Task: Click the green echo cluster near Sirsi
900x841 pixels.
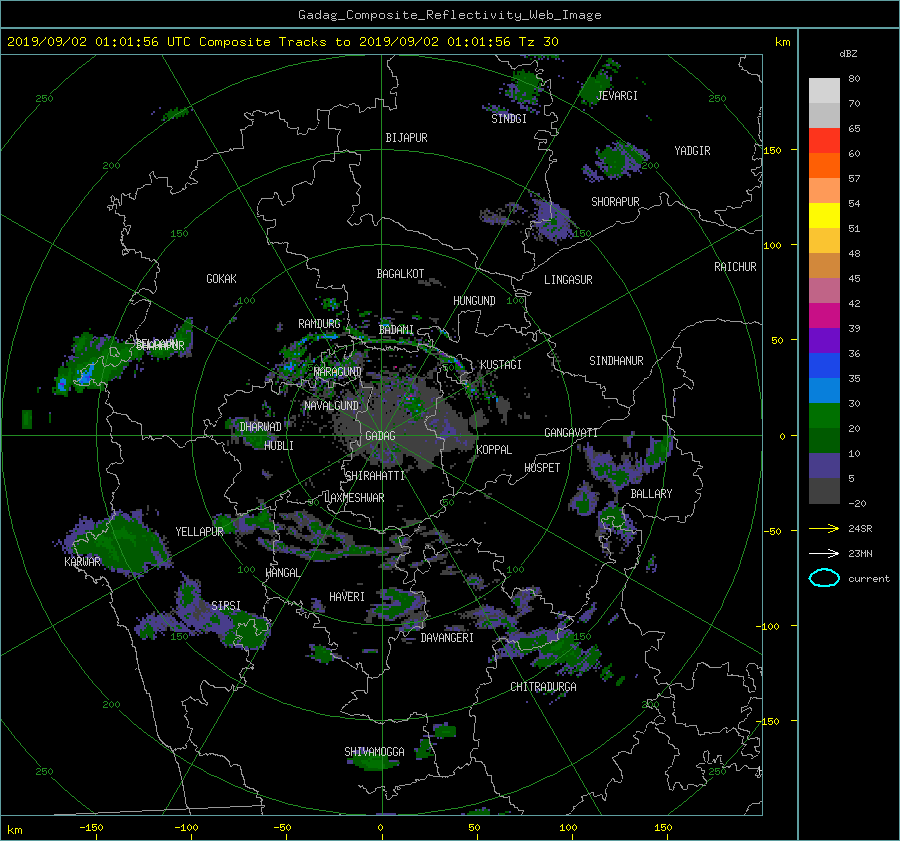Action: (x=248, y=629)
